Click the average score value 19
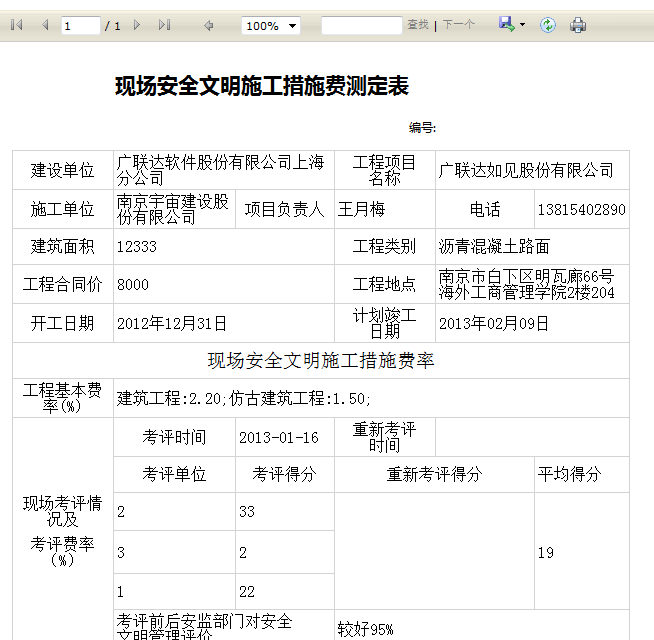The height and width of the screenshot is (640, 654). click(x=546, y=552)
